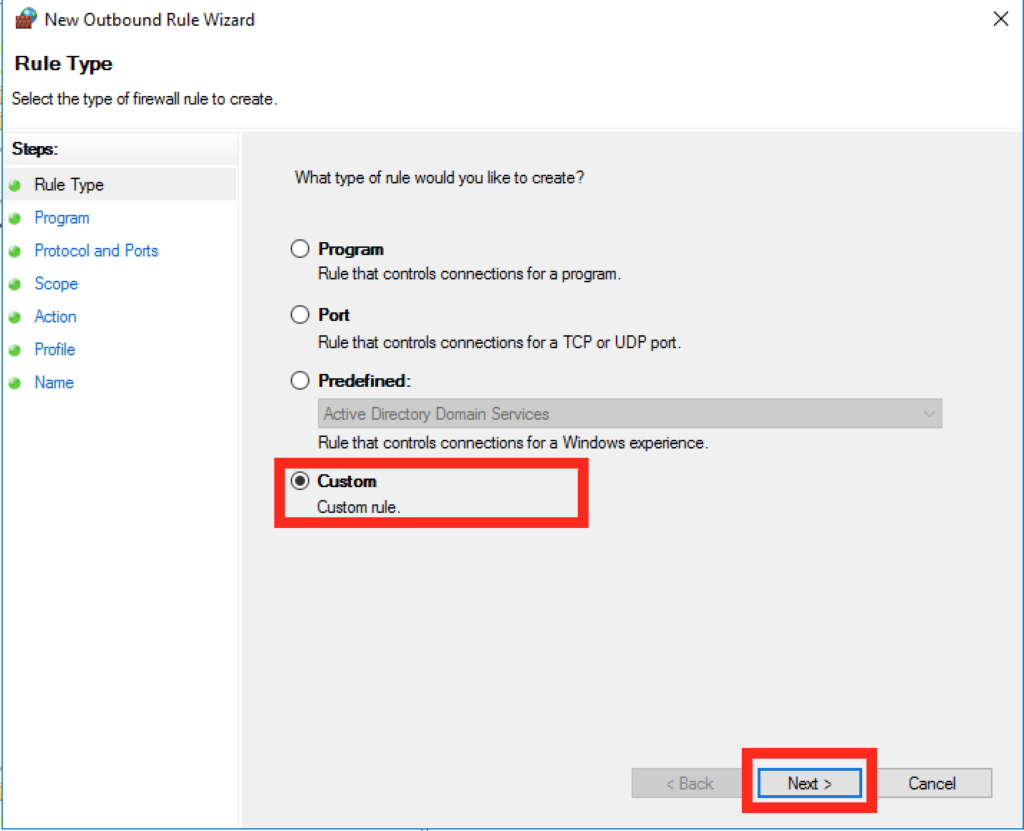The width and height of the screenshot is (1024, 831).
Task: Click green bullet beside Profile step
Action: point(14,350)
